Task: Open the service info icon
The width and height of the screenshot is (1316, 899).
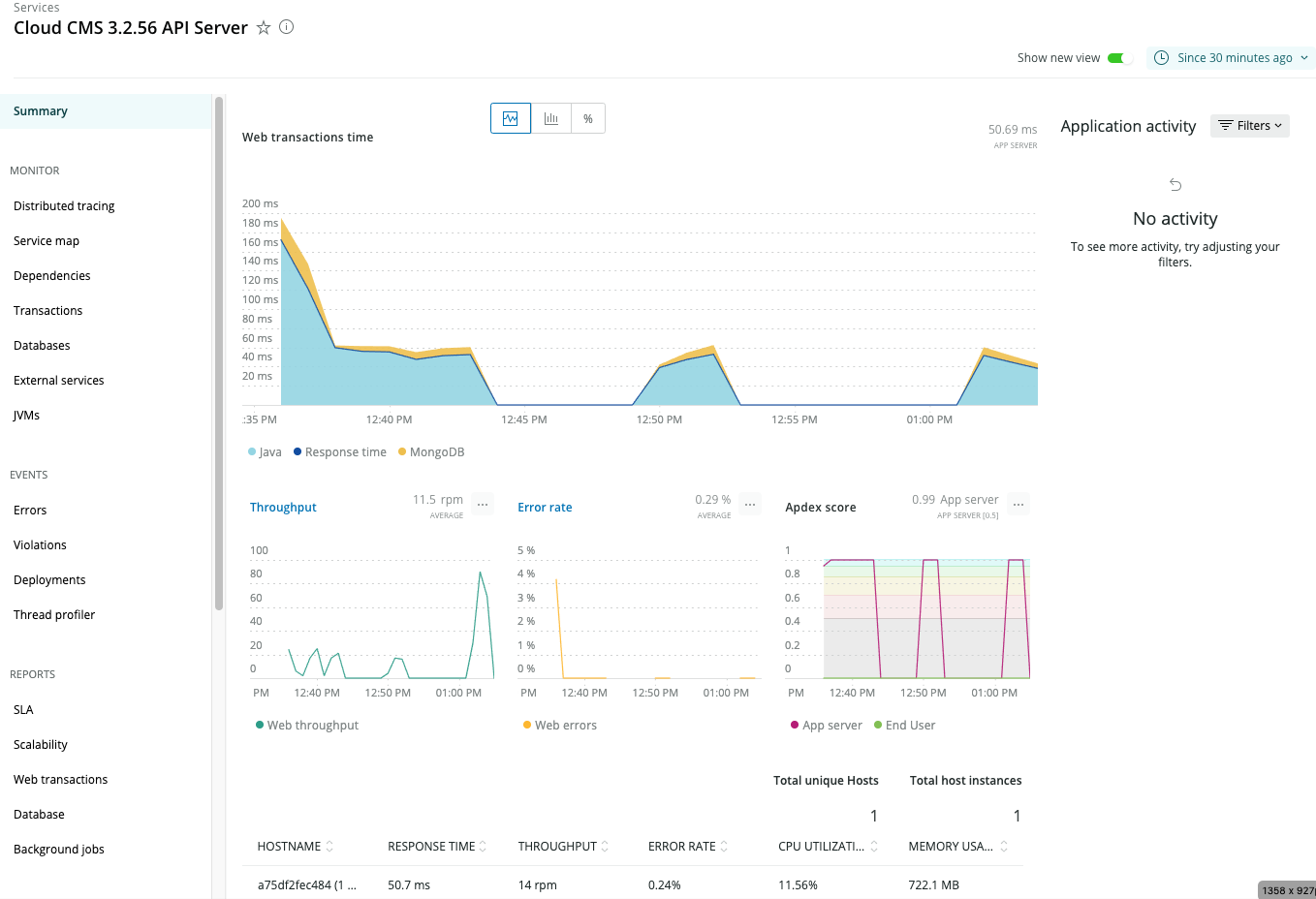Action: pyautogui.click(x=287, y=27)
